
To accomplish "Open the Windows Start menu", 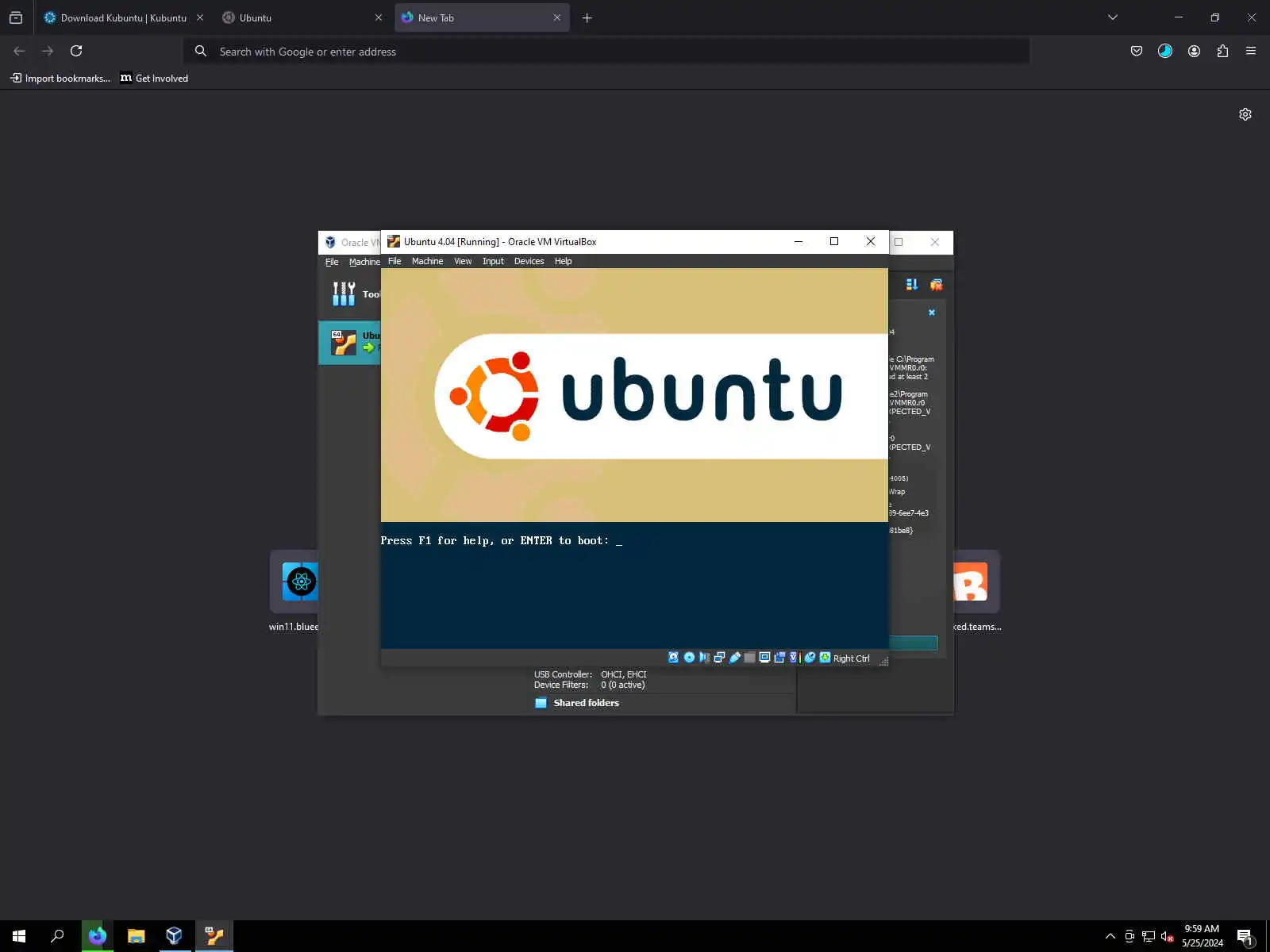I will (19, 936).
